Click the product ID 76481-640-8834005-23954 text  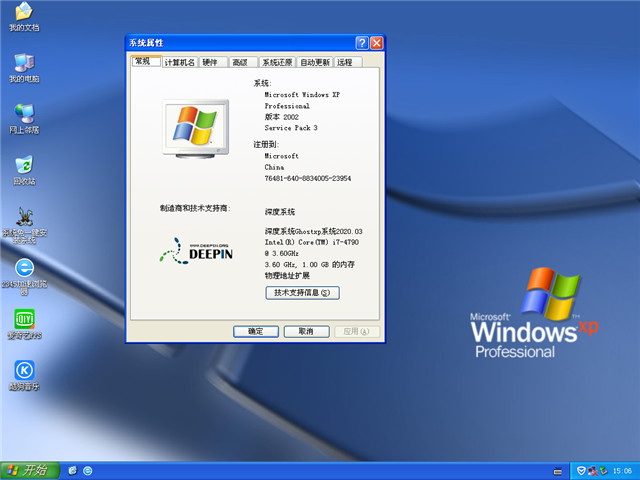click(308, 178)
